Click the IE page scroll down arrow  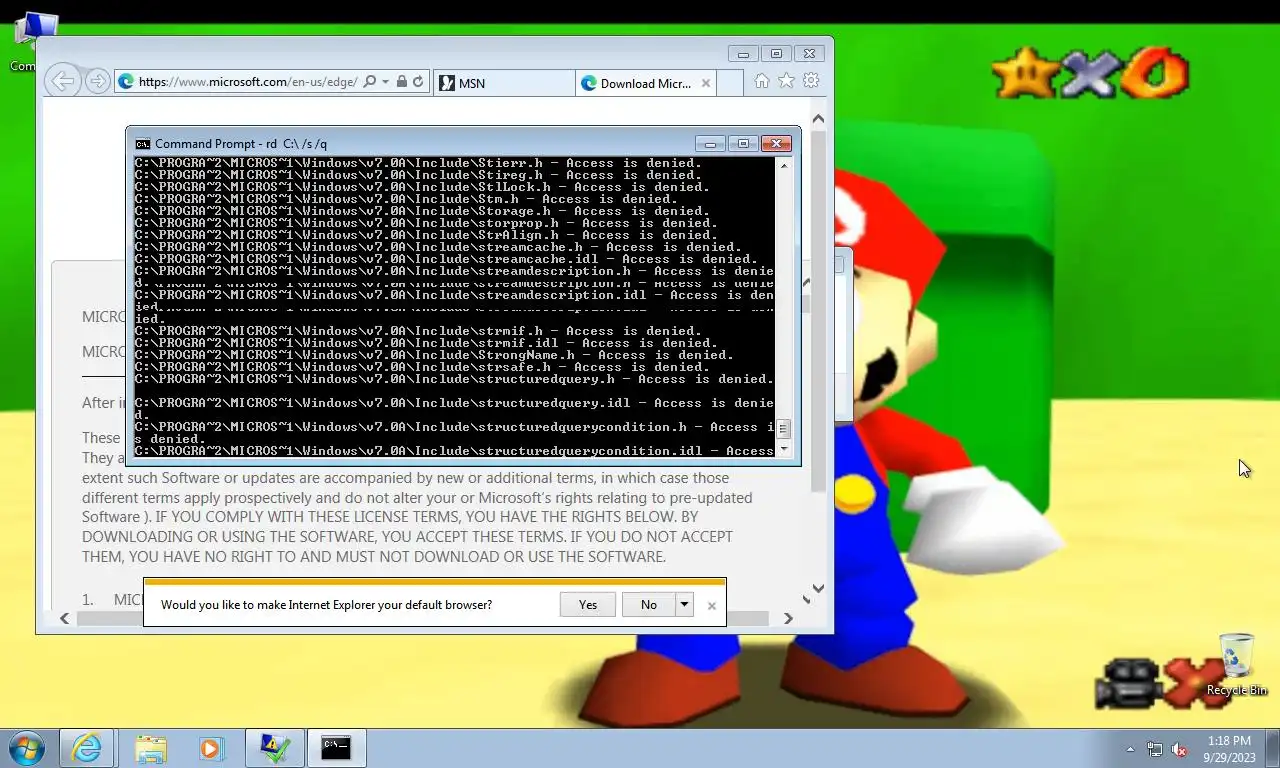pyautogui.click(x=818, y=589)
